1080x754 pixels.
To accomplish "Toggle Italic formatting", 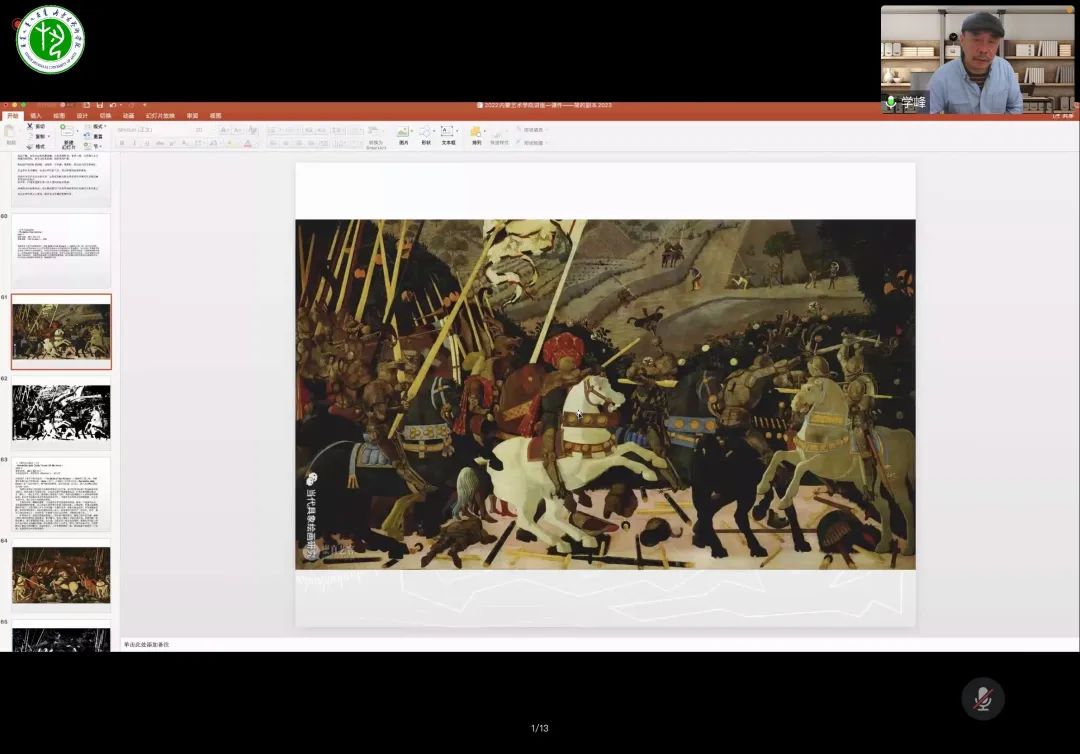I will click(x=134, y=143).
